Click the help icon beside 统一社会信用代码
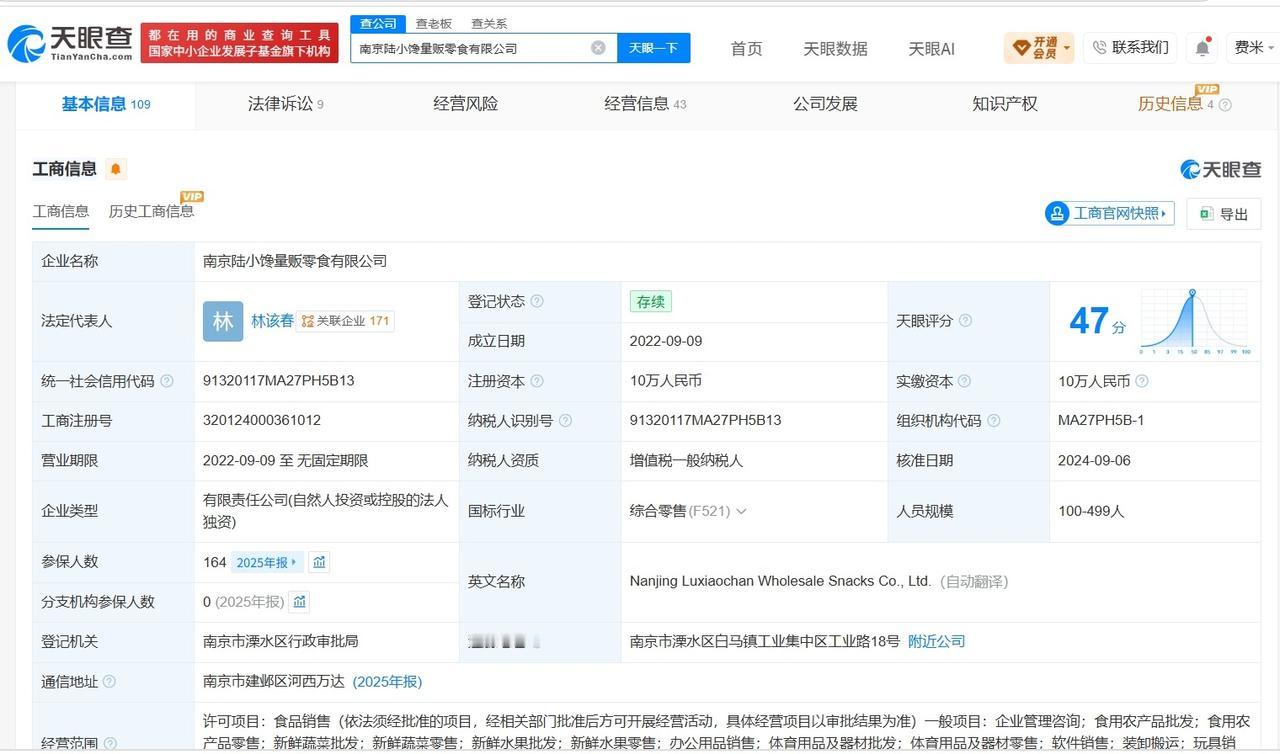Viewport: 1280px width, 754px height. [166, 381]
